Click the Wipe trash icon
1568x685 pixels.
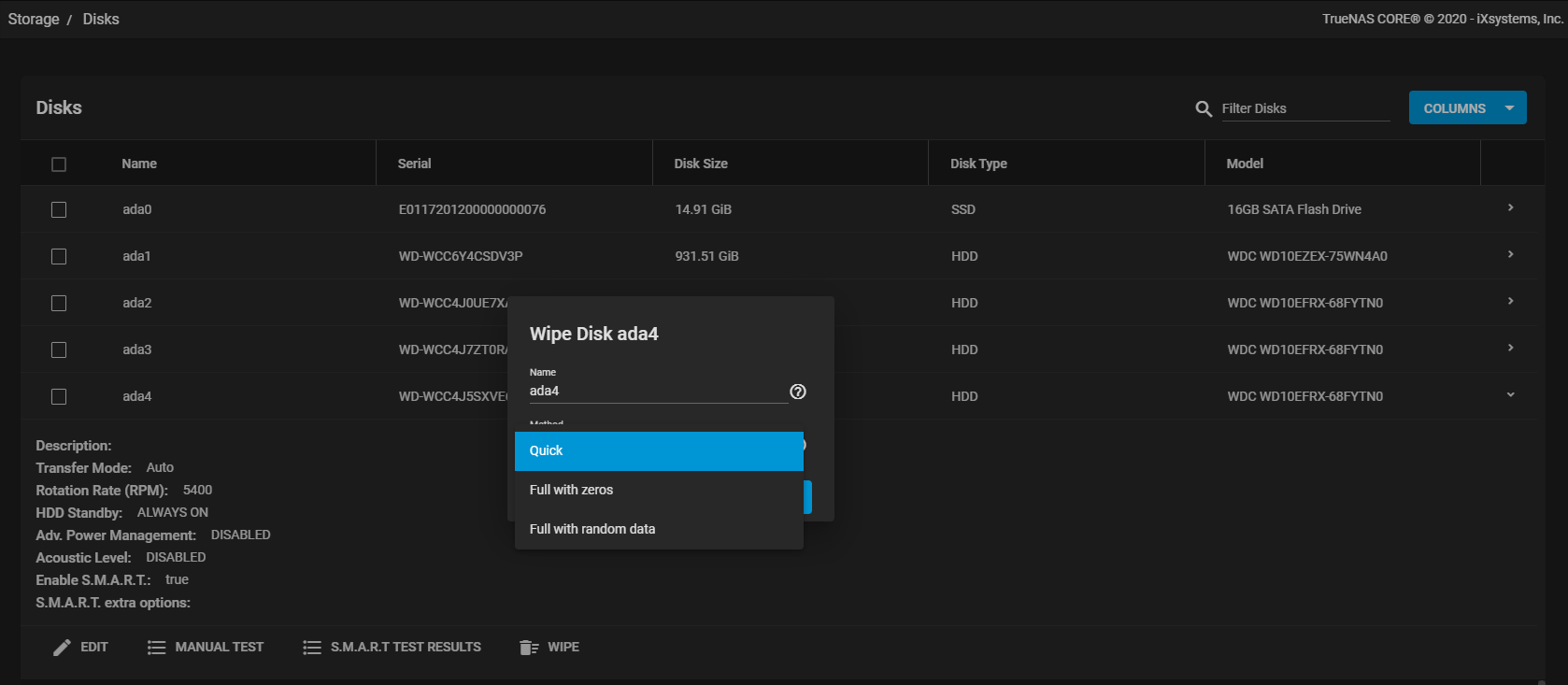pyautogui.click(x=529, y=648)
